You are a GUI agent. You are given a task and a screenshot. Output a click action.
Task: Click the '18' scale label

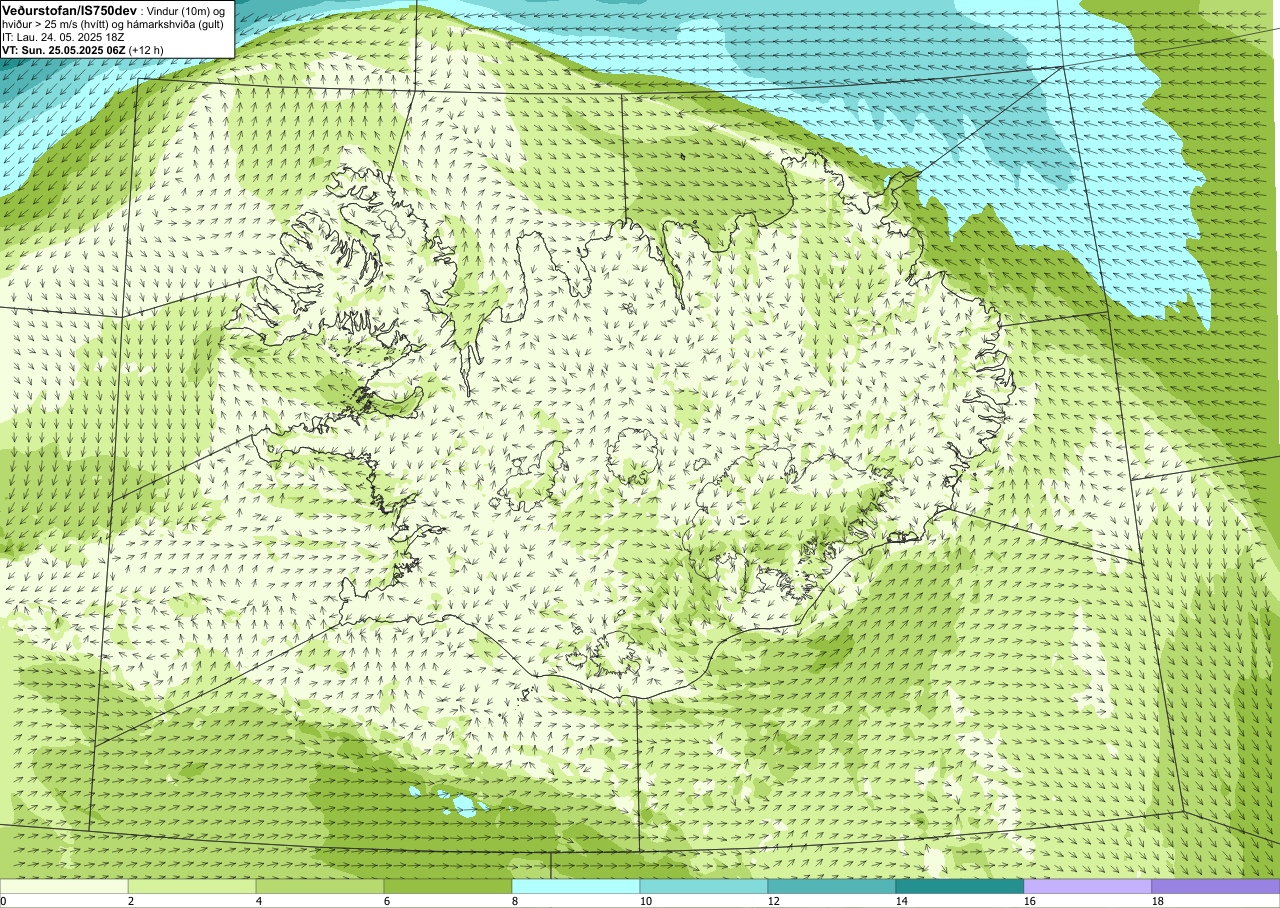point(1159,901)
